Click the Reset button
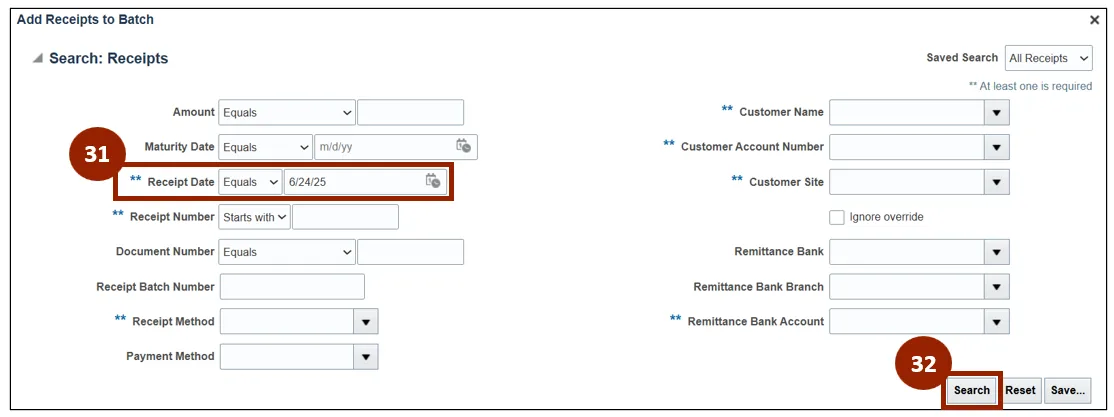1114x417 pixels. [1020, 391]
